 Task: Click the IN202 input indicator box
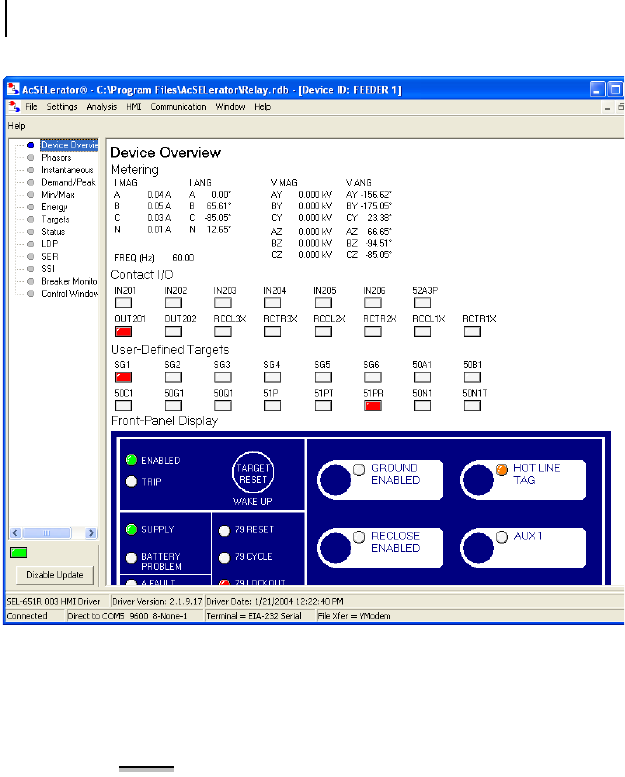173,303
